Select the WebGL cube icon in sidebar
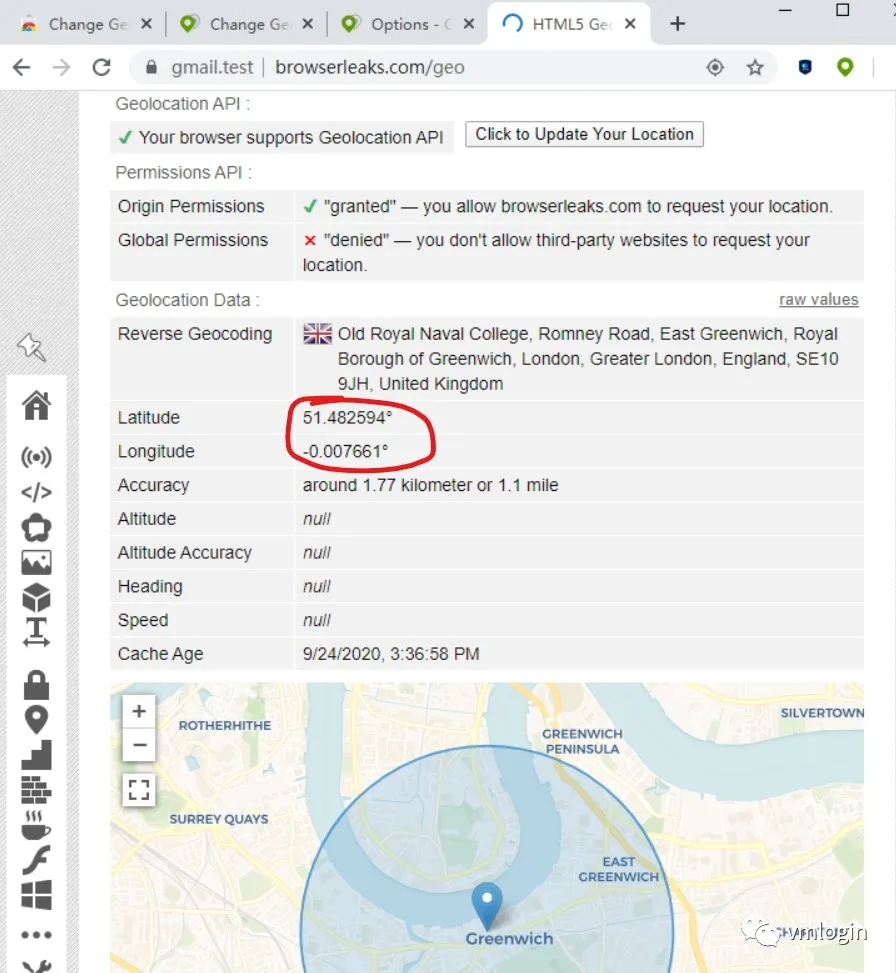This screenshot has height=973, width=896. (x=36, y=596)
